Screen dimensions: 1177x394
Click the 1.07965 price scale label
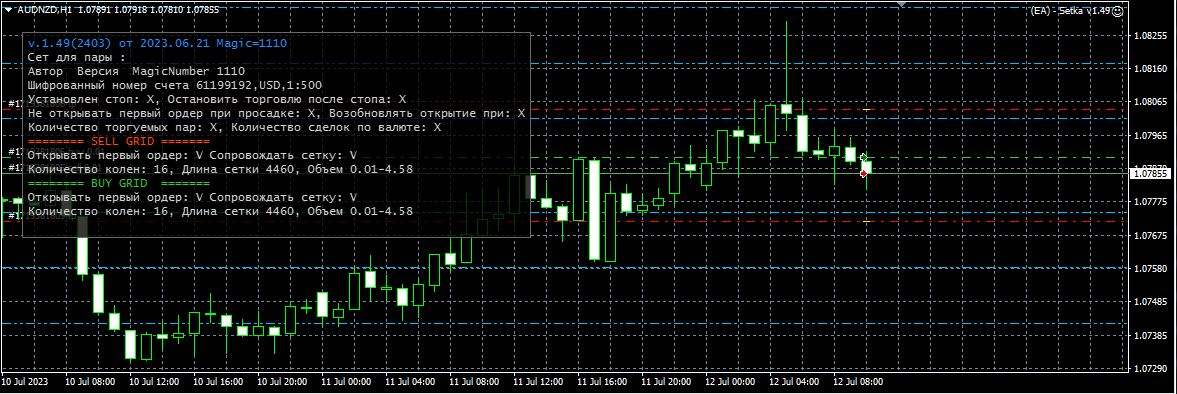pos(1151,136)
